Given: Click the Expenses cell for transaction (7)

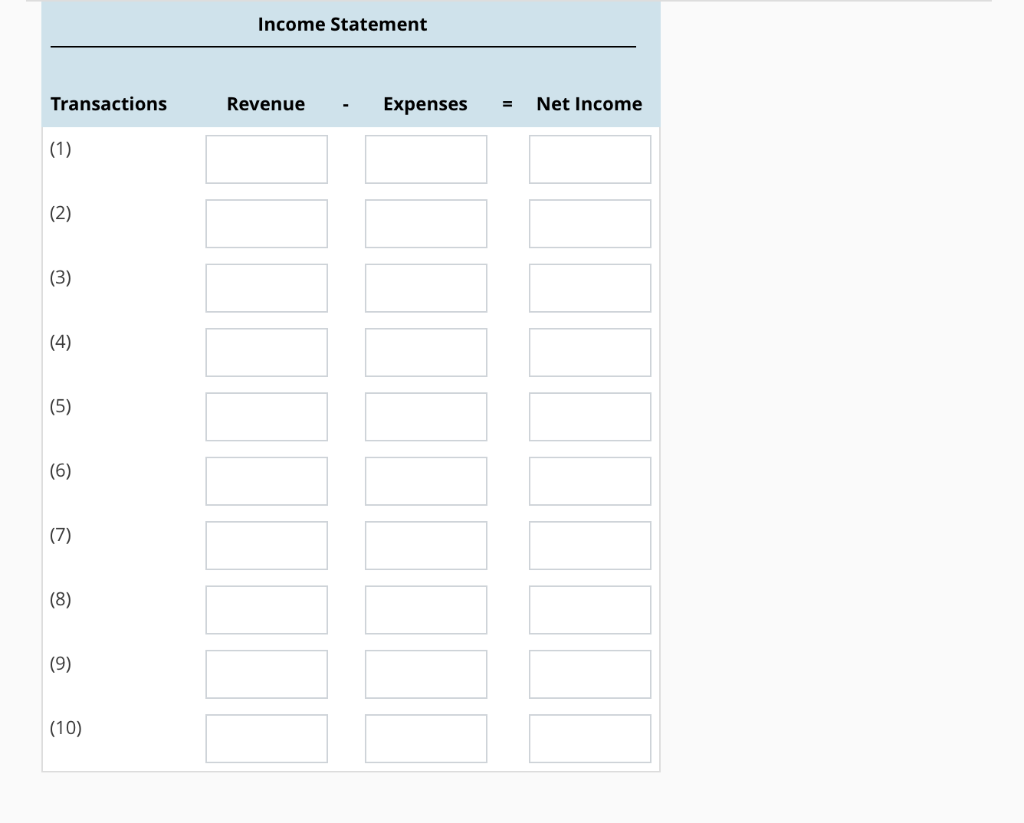Looking at the screenshot, I should pos(426,545).
